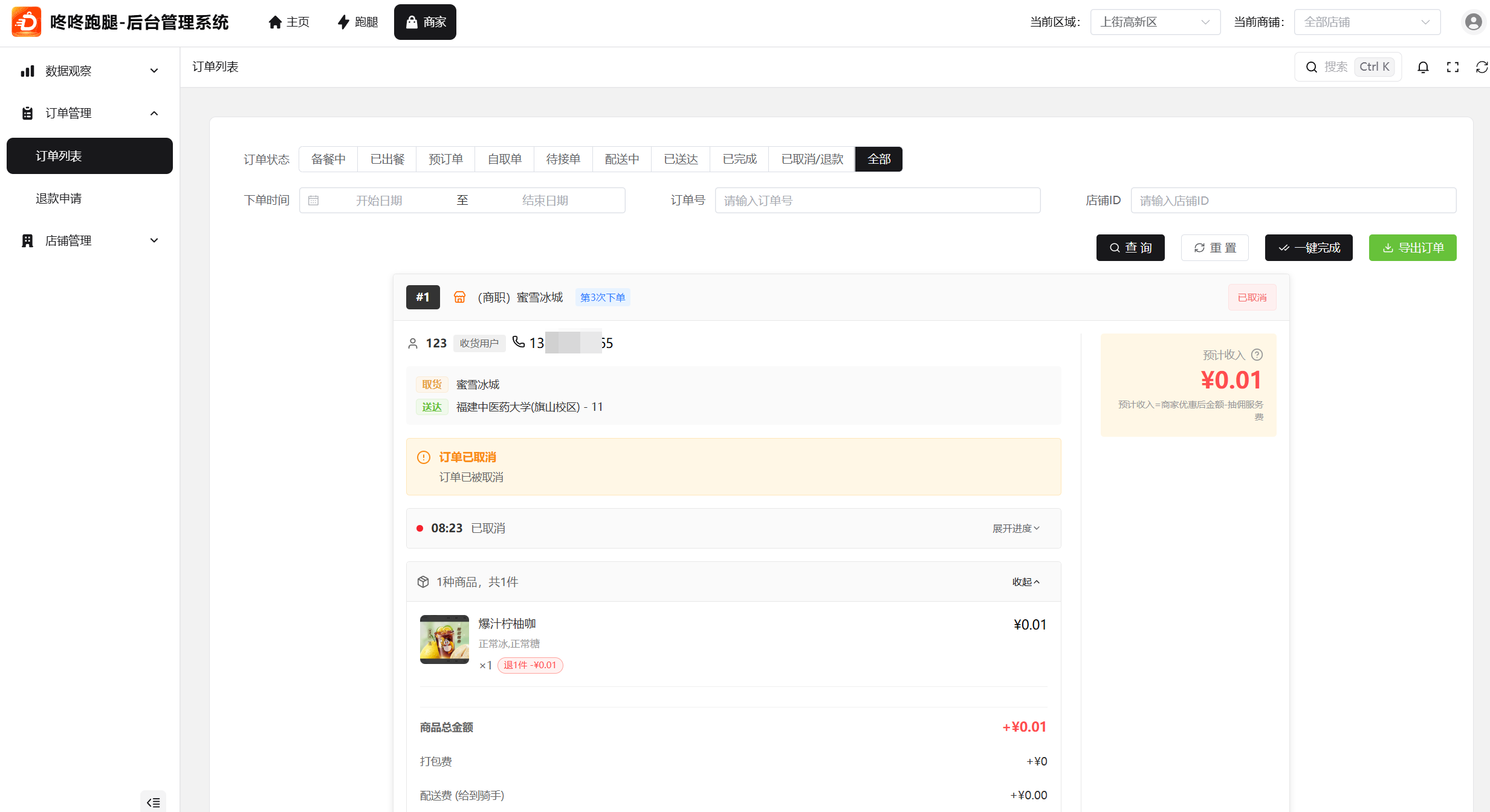Click the package box icon by 1种商品
This screenshot has height=812, width=1490.
click(423, 582)
